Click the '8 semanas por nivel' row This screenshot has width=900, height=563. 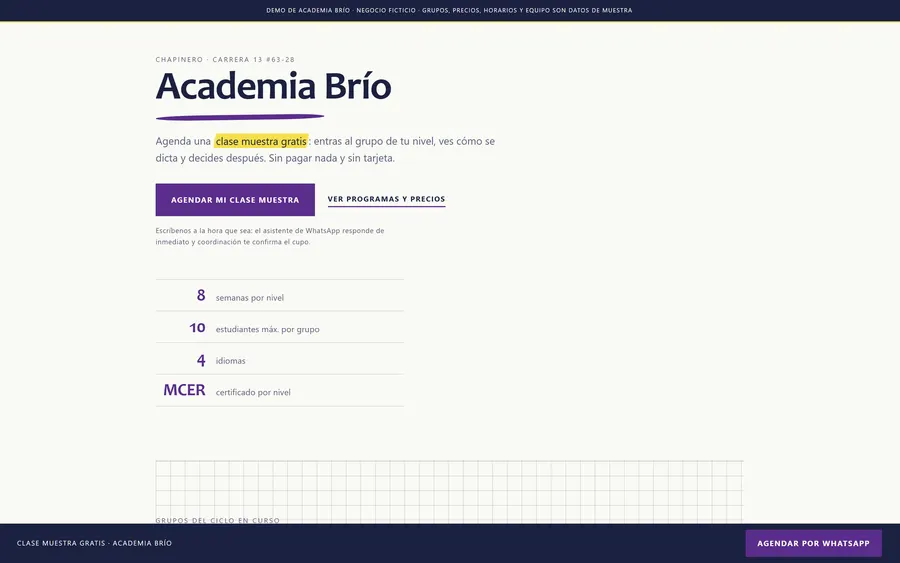[280, 296]
